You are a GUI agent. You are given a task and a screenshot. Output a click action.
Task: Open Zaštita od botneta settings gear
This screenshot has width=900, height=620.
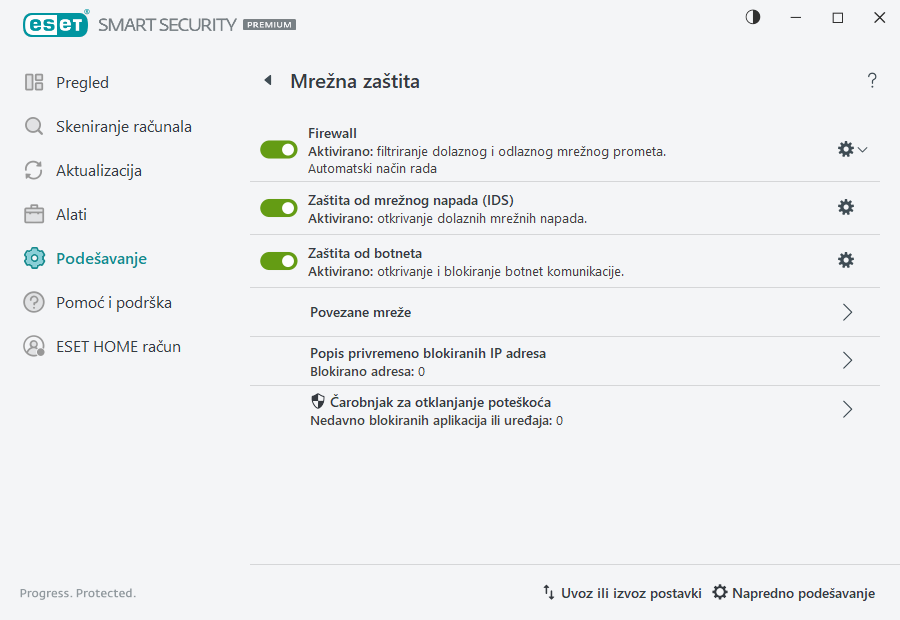point(845,260)
